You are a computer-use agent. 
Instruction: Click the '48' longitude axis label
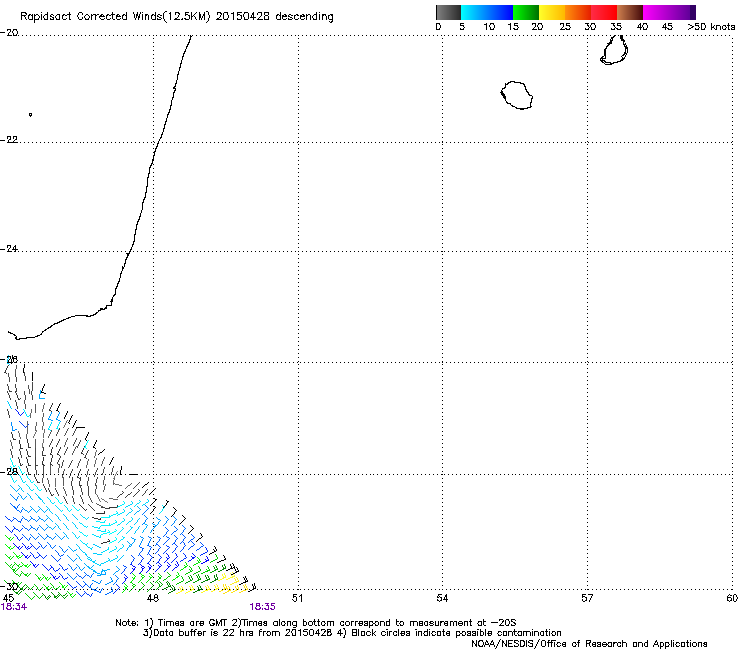[x=152, y=598]
